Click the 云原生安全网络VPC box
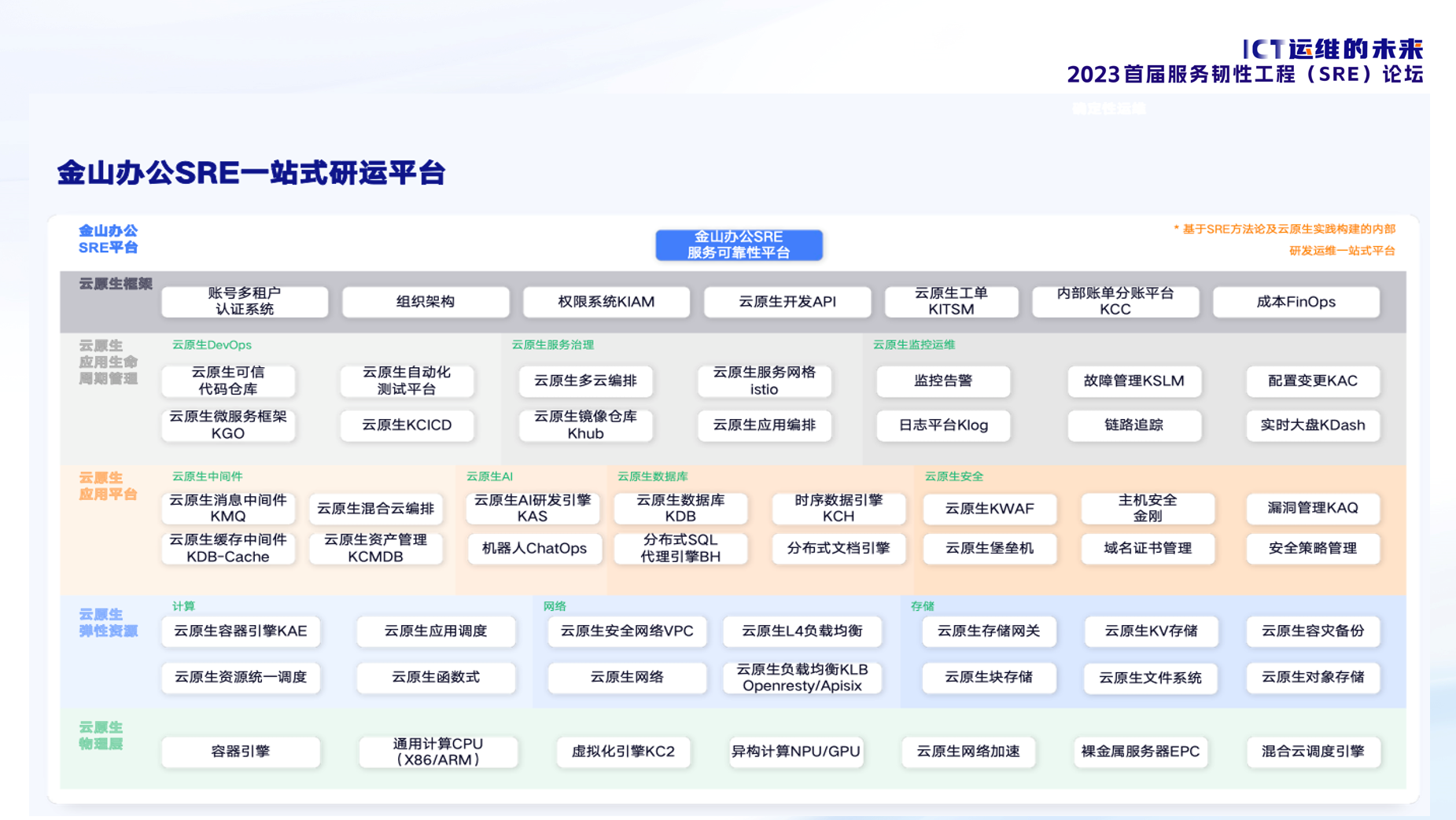Viewport: 1456px width, 820px height. click(627, 631)
